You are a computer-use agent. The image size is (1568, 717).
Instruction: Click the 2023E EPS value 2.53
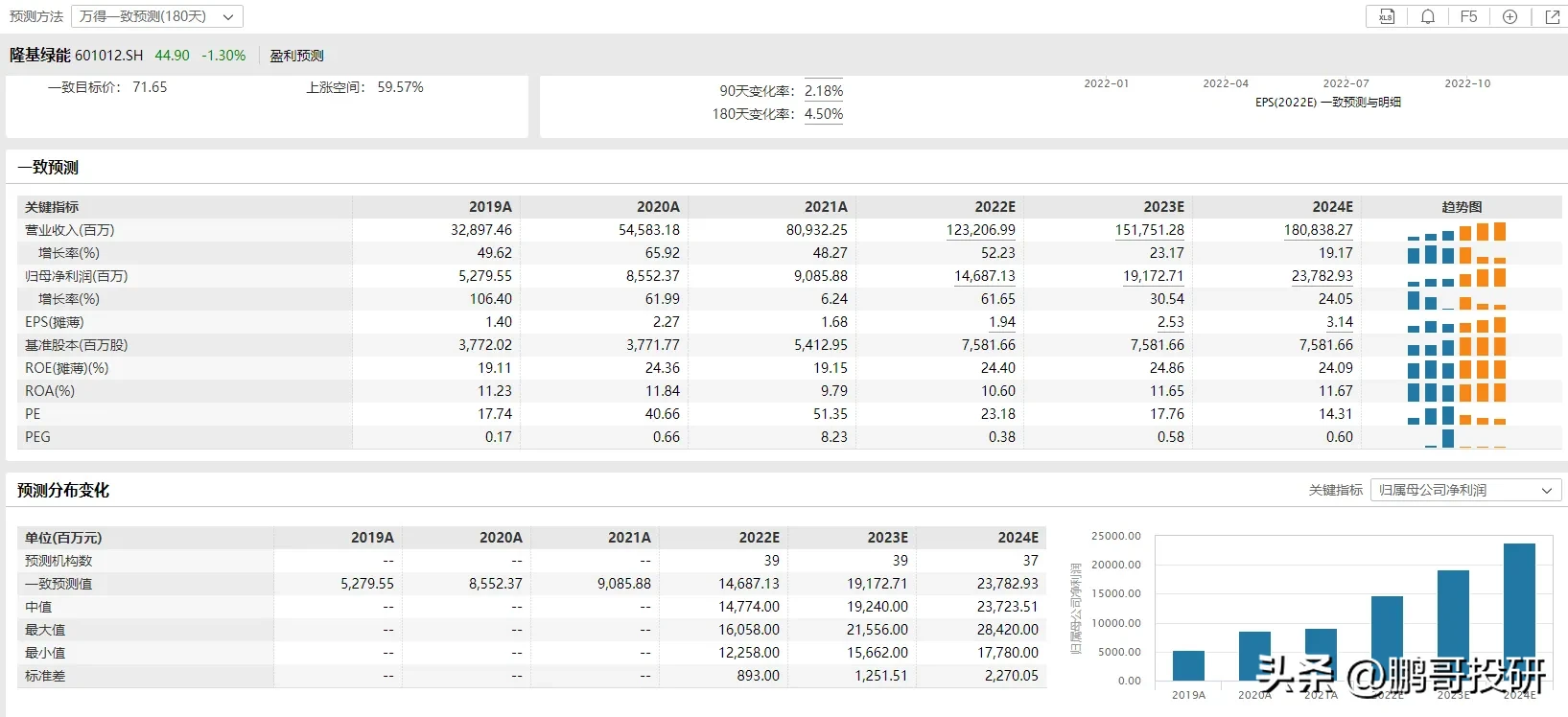click(x=1171, y=322)
